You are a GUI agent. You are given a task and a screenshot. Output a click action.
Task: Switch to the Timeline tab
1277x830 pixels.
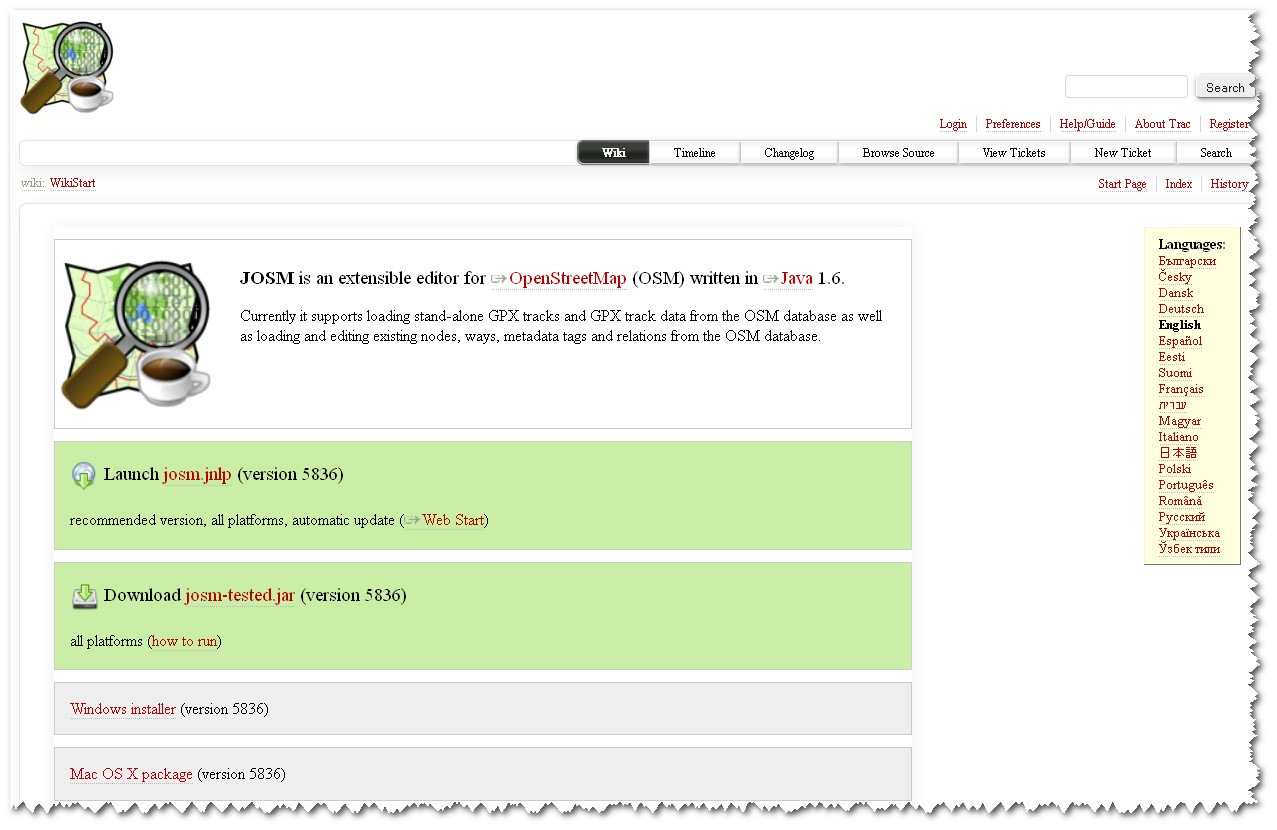[694, 153]
